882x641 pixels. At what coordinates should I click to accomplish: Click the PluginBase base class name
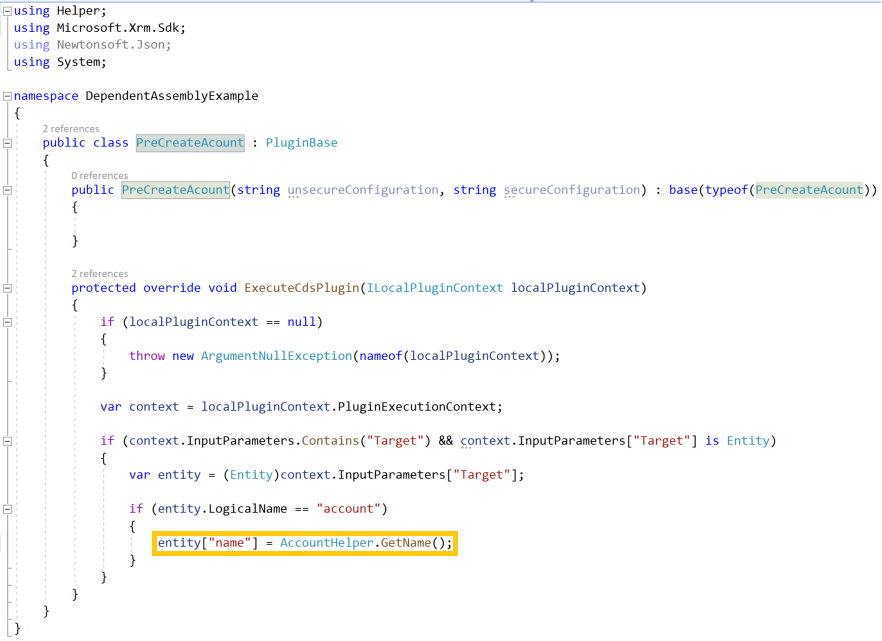coord(301,143)
